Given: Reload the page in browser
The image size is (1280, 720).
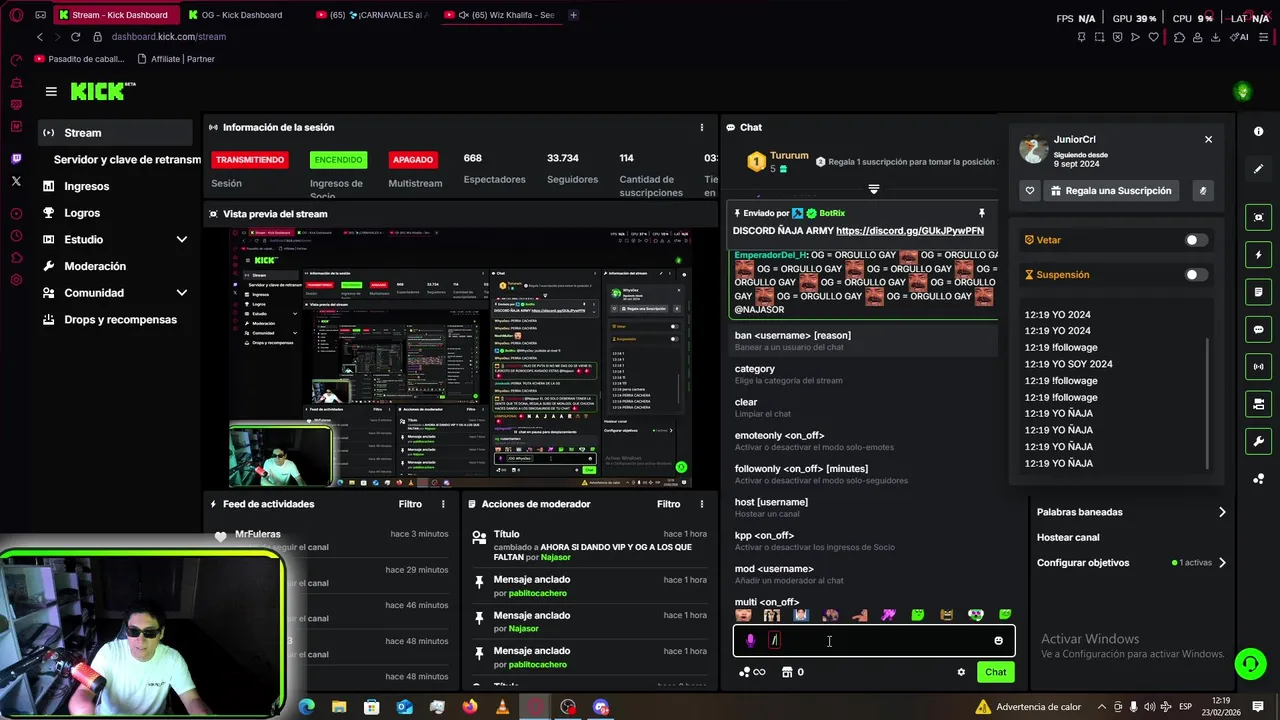Looking at the screenshot, I should pyautogui.click(x=75, y=37).
